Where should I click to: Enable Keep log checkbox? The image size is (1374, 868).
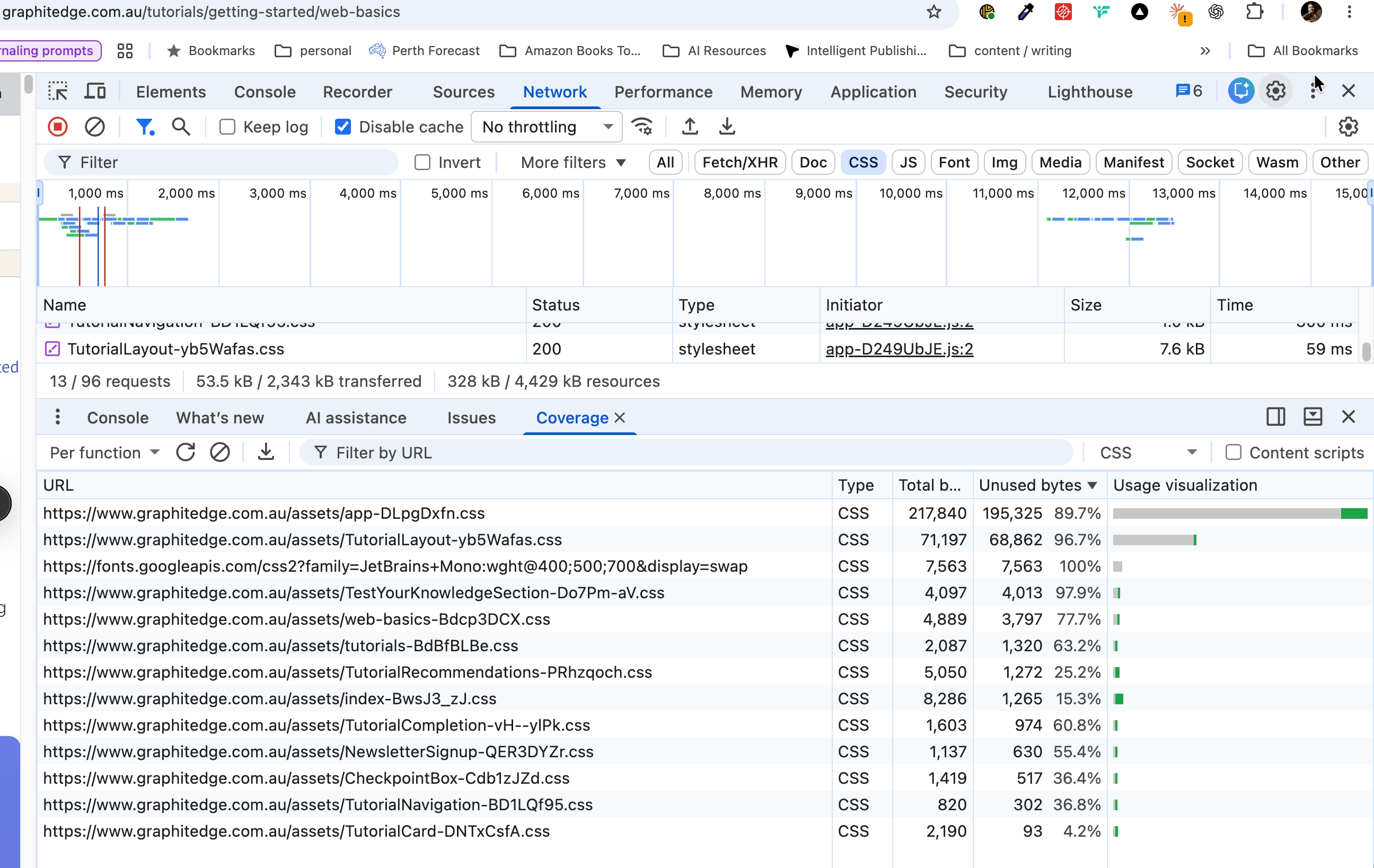(x=227, y=127)
